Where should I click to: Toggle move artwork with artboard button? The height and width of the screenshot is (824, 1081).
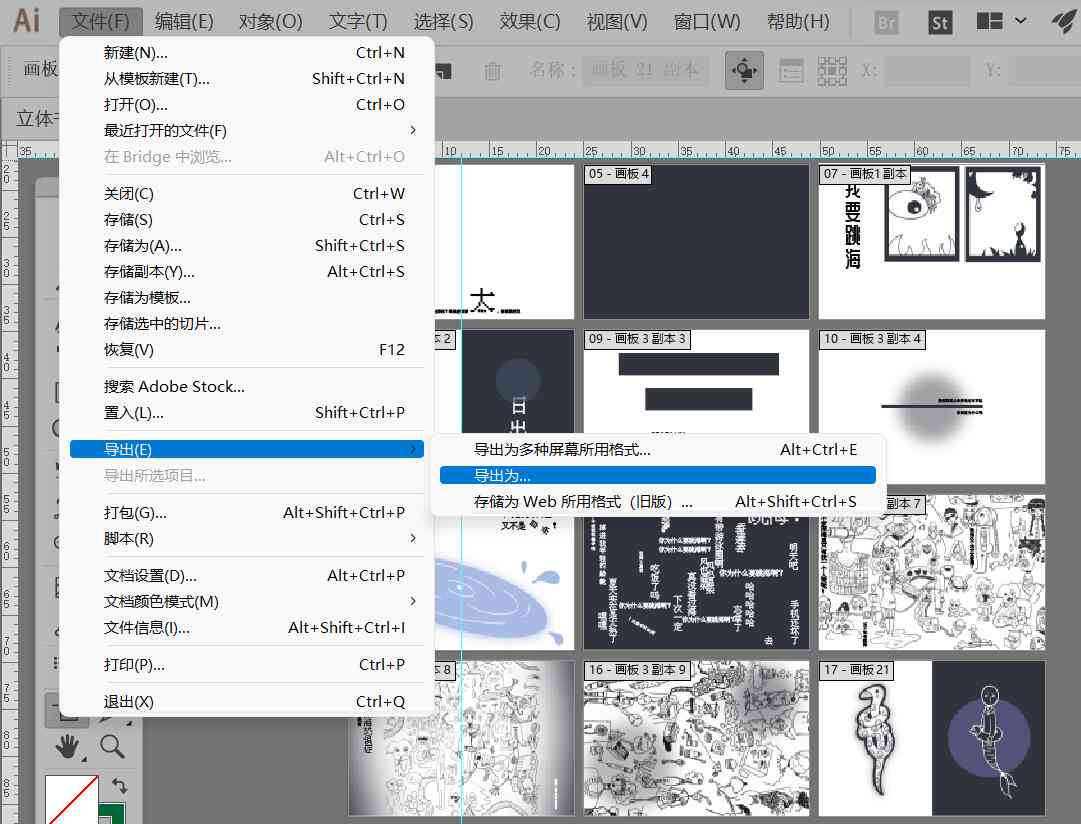(x=744, y=70)
